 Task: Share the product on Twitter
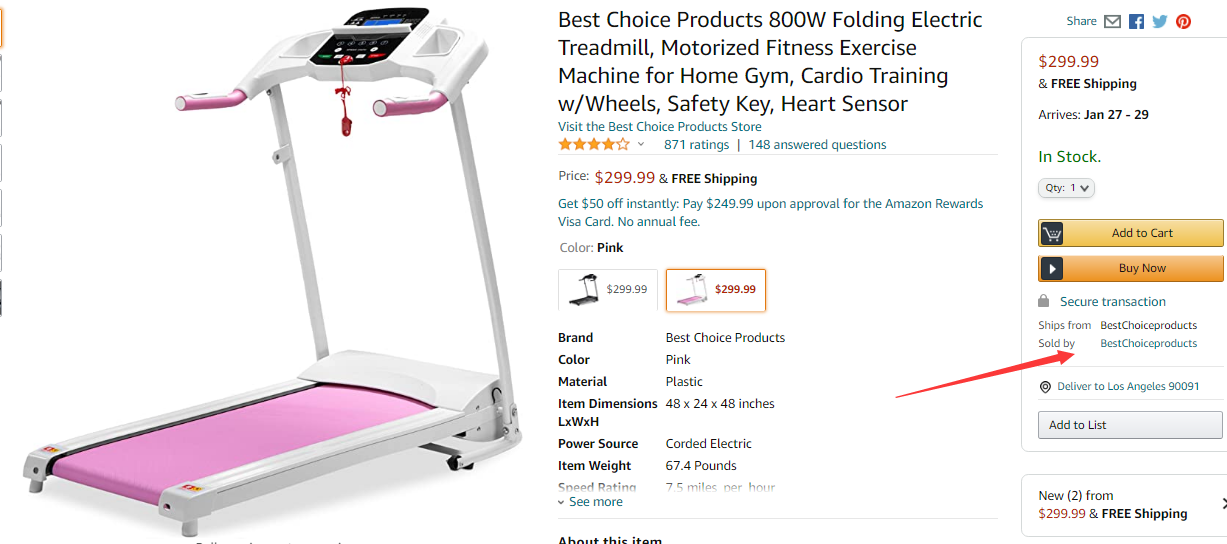click(x=1160, y=21)
